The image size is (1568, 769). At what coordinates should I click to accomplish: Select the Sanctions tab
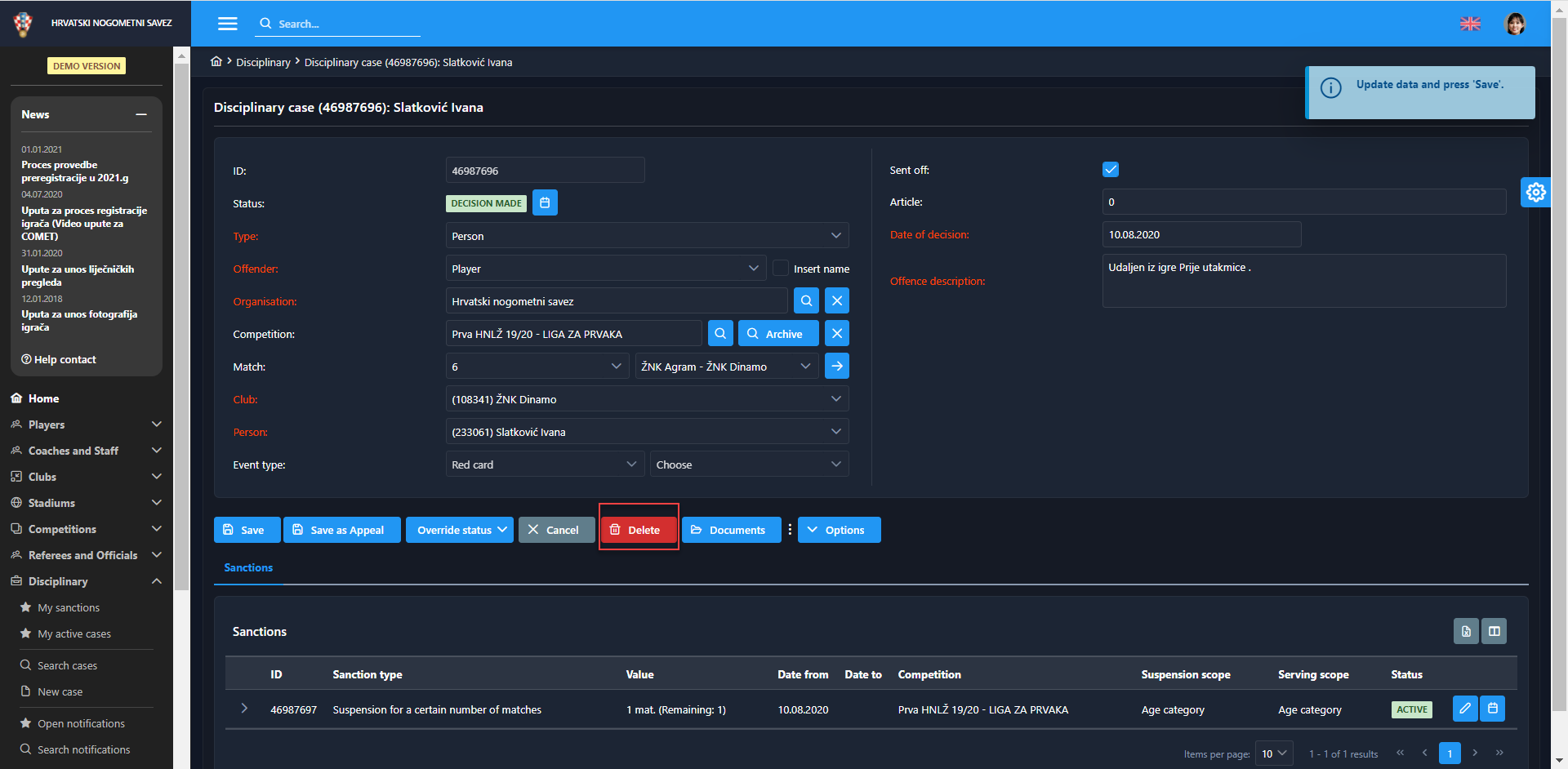point(248,567)
